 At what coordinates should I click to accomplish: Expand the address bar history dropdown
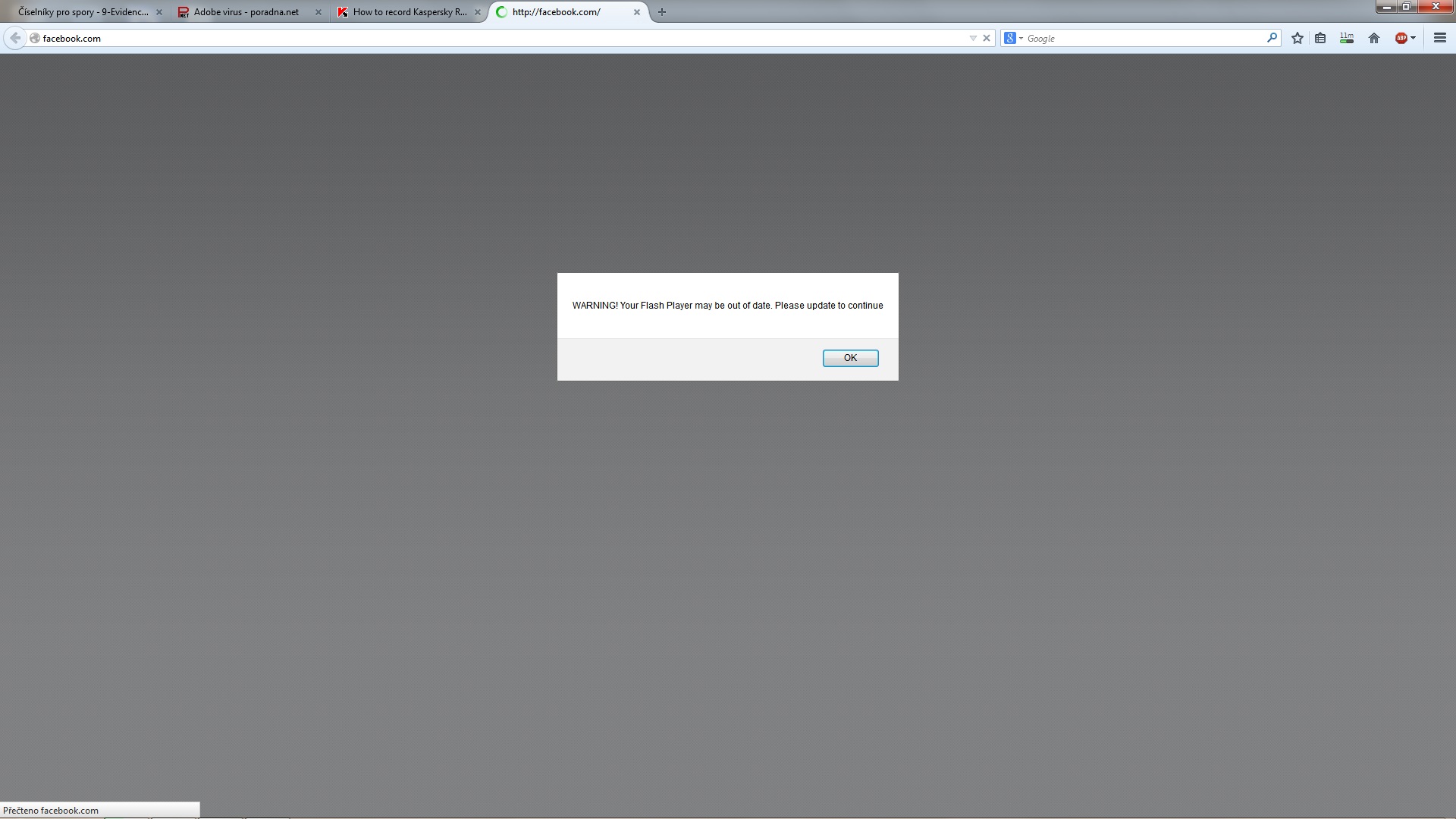pos(973,38)
